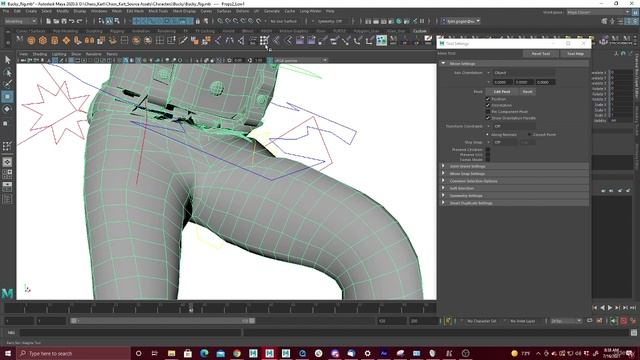Viewport: 640px width, 360px height.
Task: Click the Reset pivot button
Action: pyautogui.click(x=527, y=92)
